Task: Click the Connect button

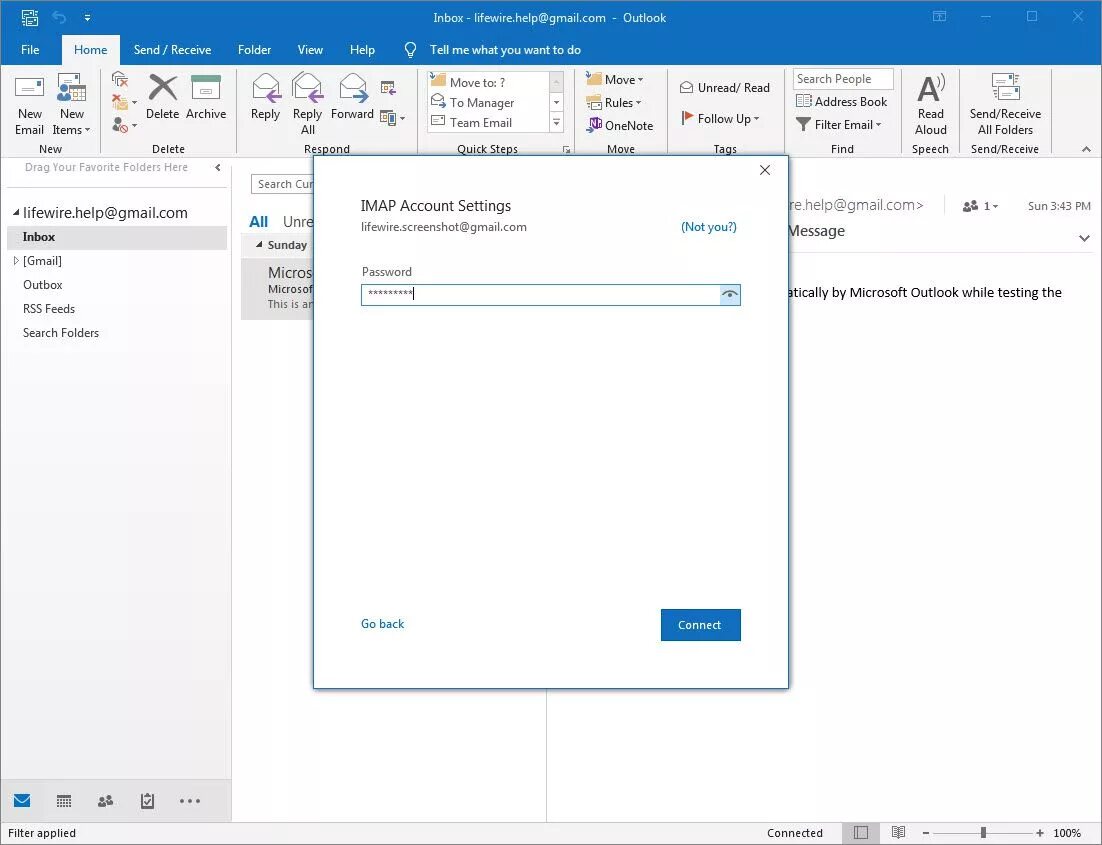Action: click(700, 625)
